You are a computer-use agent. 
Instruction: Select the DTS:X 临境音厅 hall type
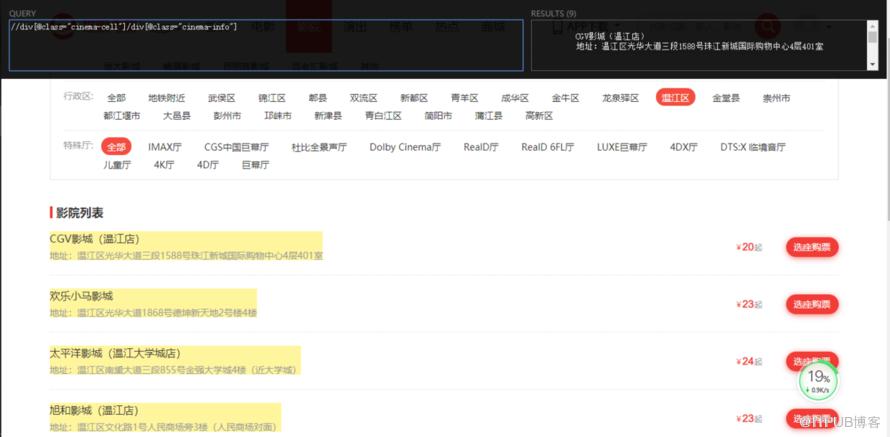[x=753, y=148]
